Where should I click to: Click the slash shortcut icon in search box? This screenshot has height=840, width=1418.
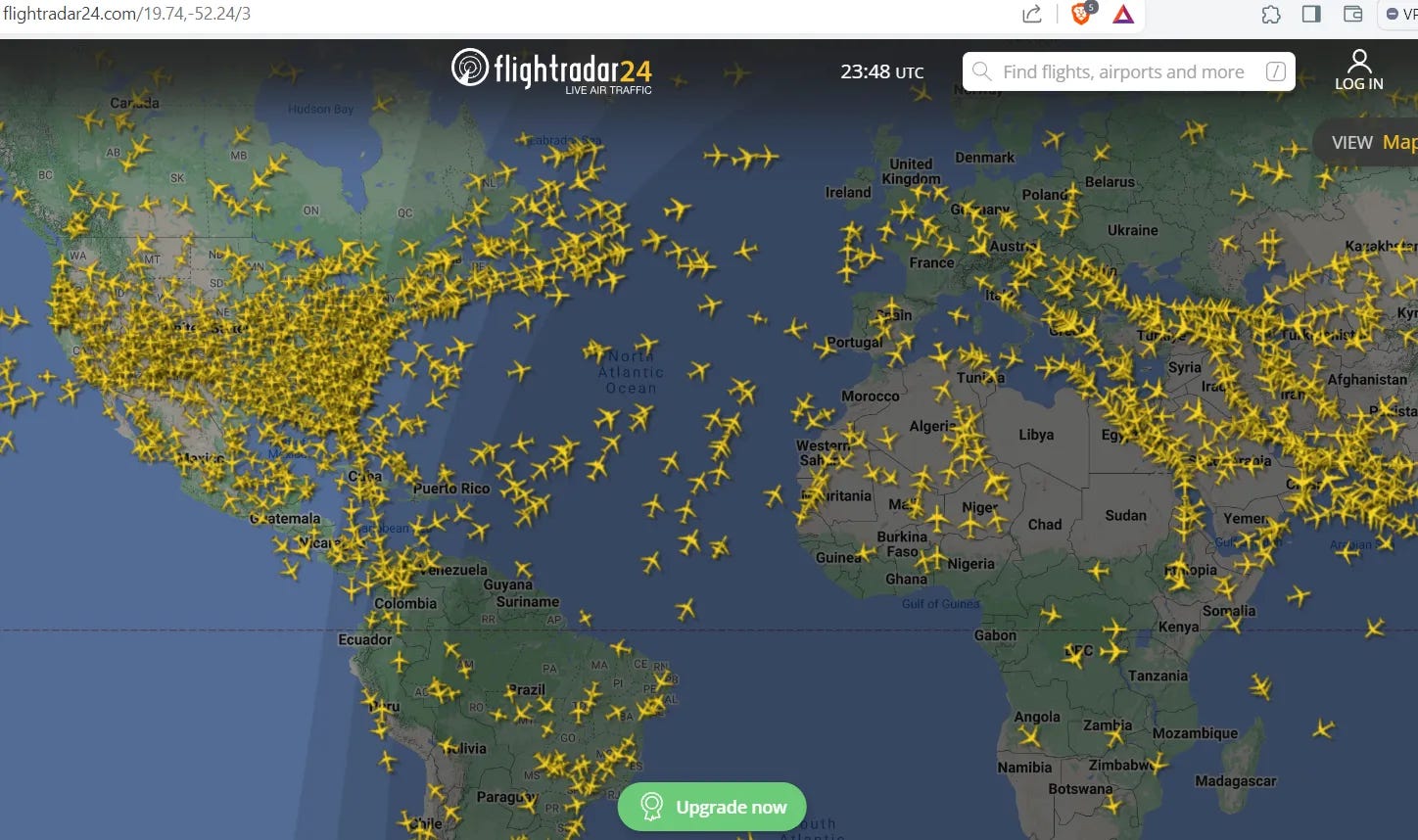click(x=1275, y=71)
